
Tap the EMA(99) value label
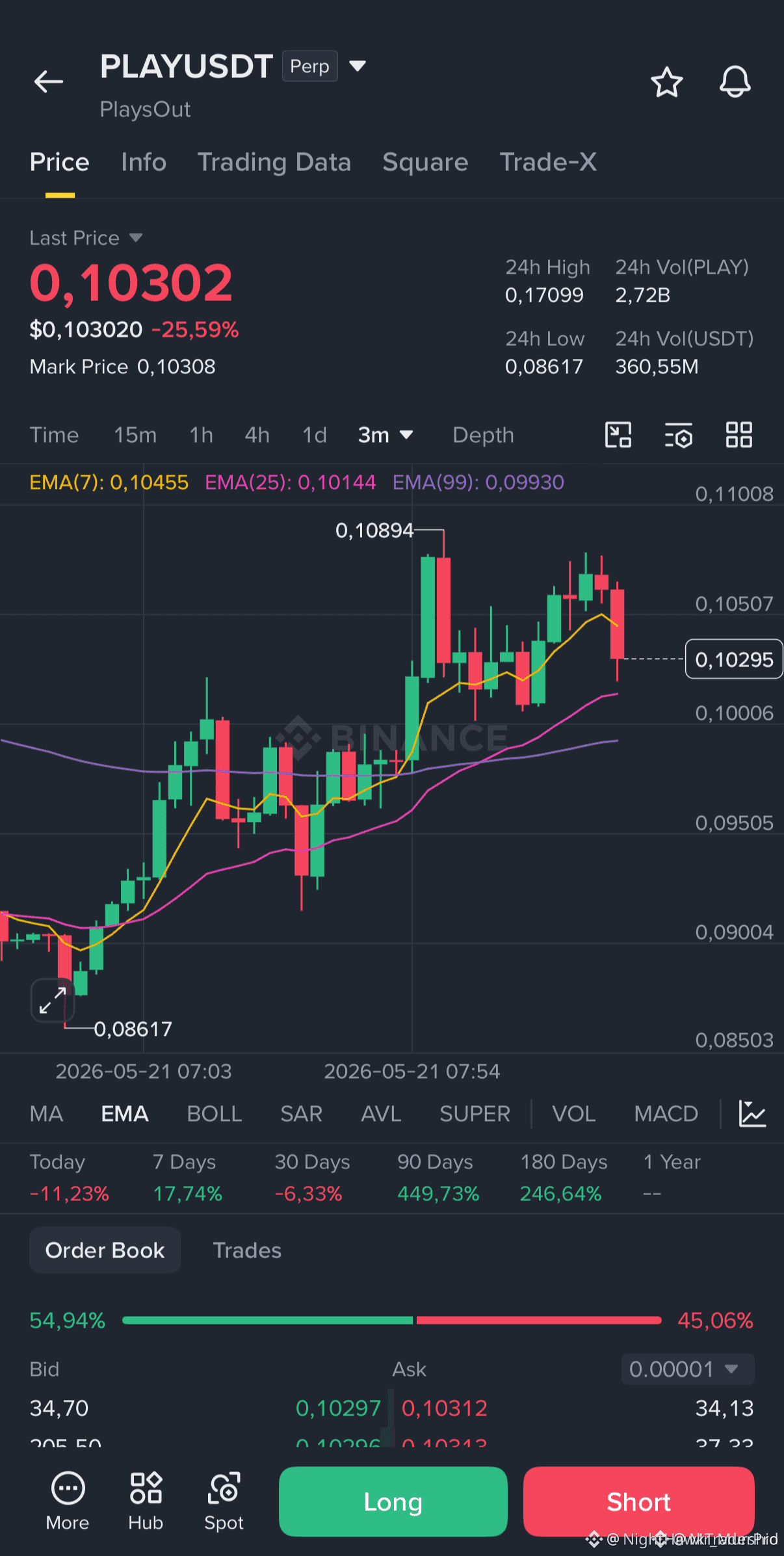(478, 482)
